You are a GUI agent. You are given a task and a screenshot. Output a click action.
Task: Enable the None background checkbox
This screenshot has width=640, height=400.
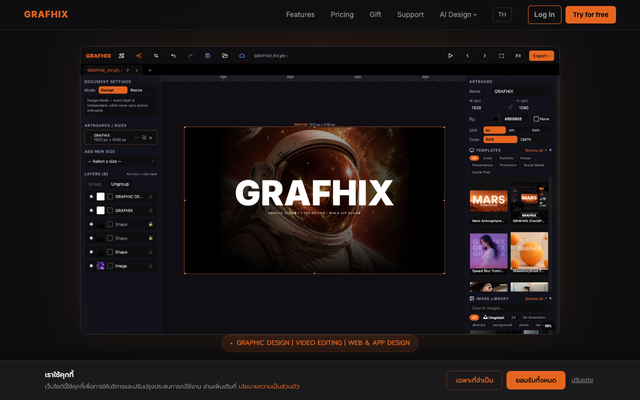536,119
